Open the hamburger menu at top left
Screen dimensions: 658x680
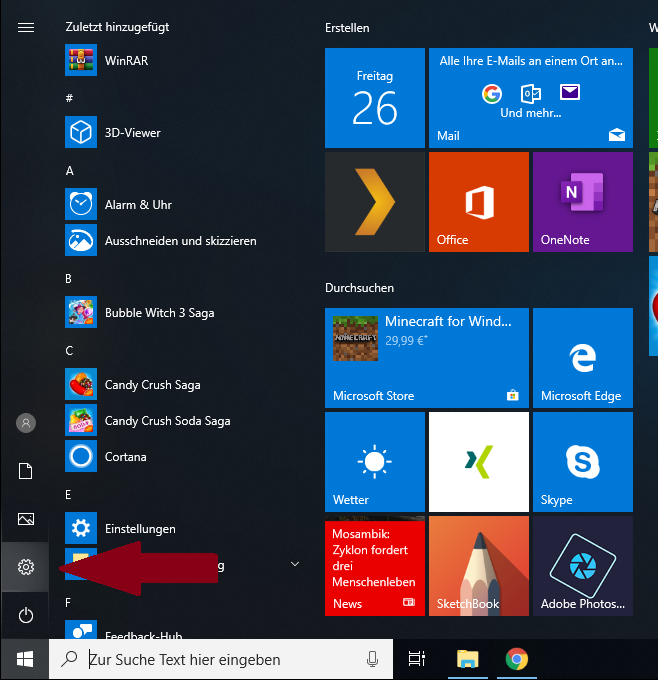pos(26,28)
